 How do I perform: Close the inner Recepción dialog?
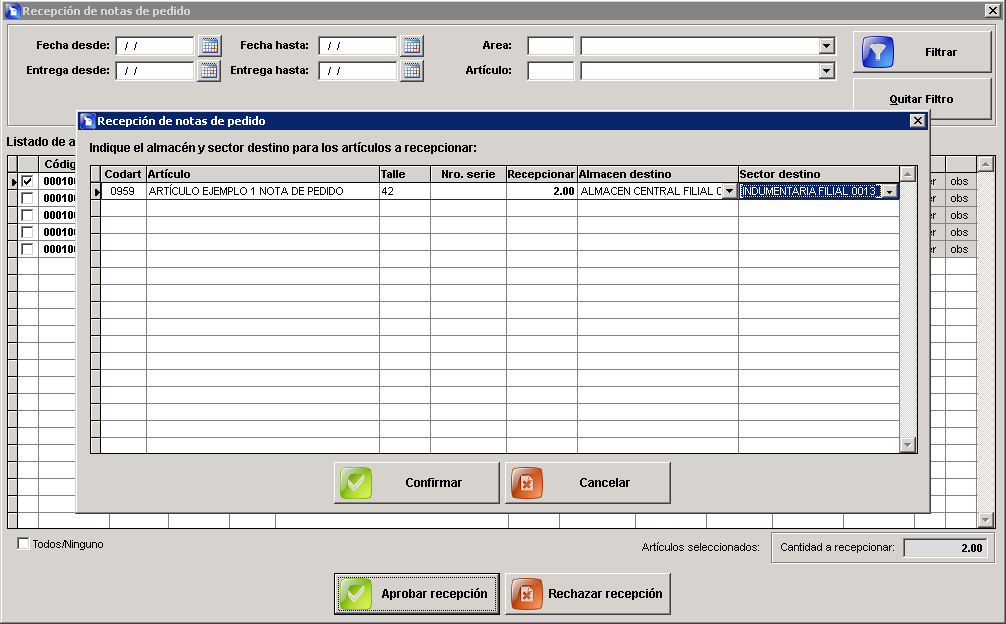click(917, 121)
